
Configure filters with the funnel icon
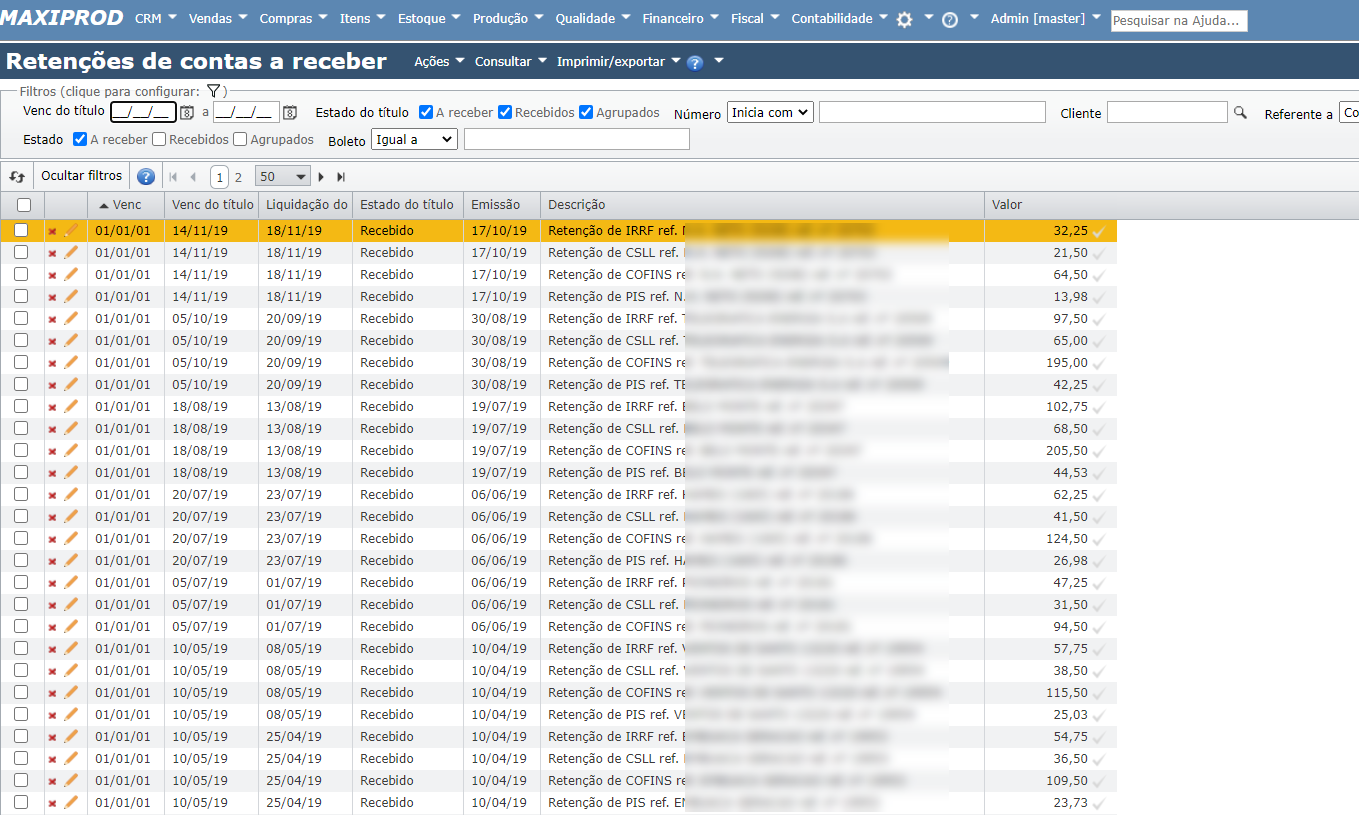pos(213,91)
